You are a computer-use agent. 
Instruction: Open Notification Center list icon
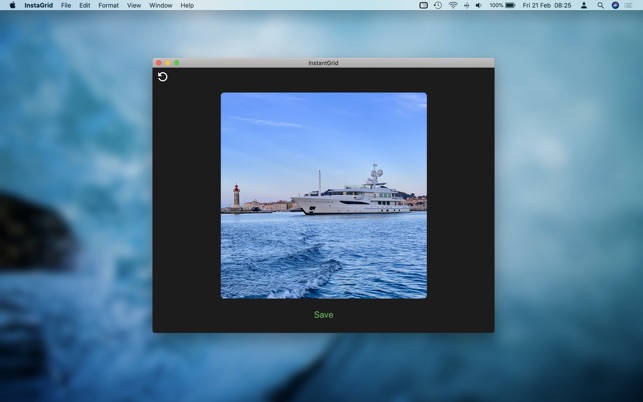(629, 5)
